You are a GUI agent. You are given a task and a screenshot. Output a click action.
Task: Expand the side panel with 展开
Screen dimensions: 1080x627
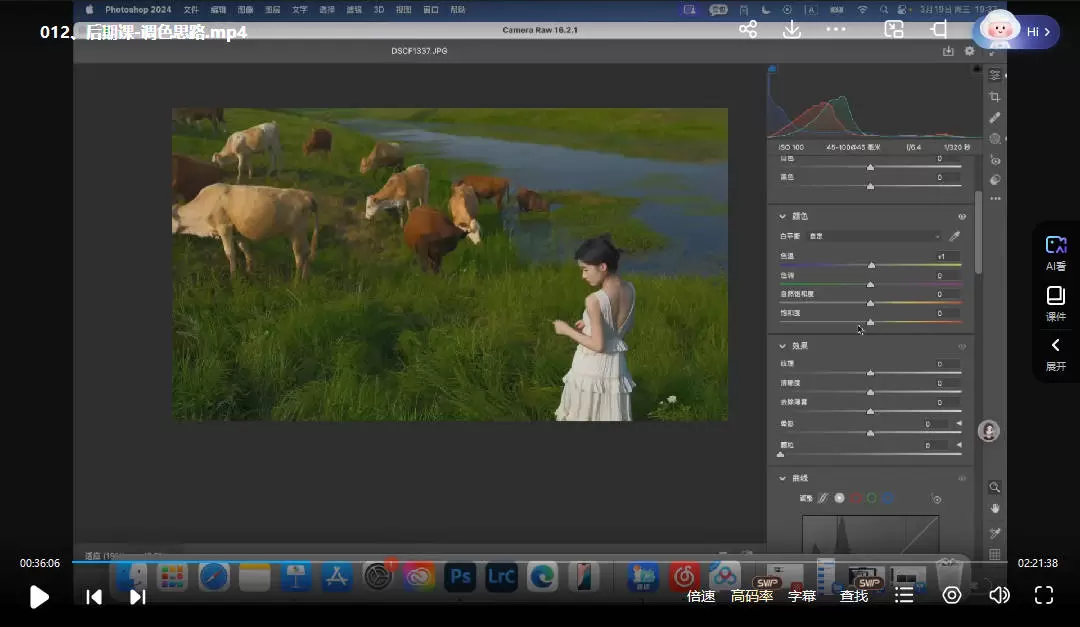point(1056,354)
